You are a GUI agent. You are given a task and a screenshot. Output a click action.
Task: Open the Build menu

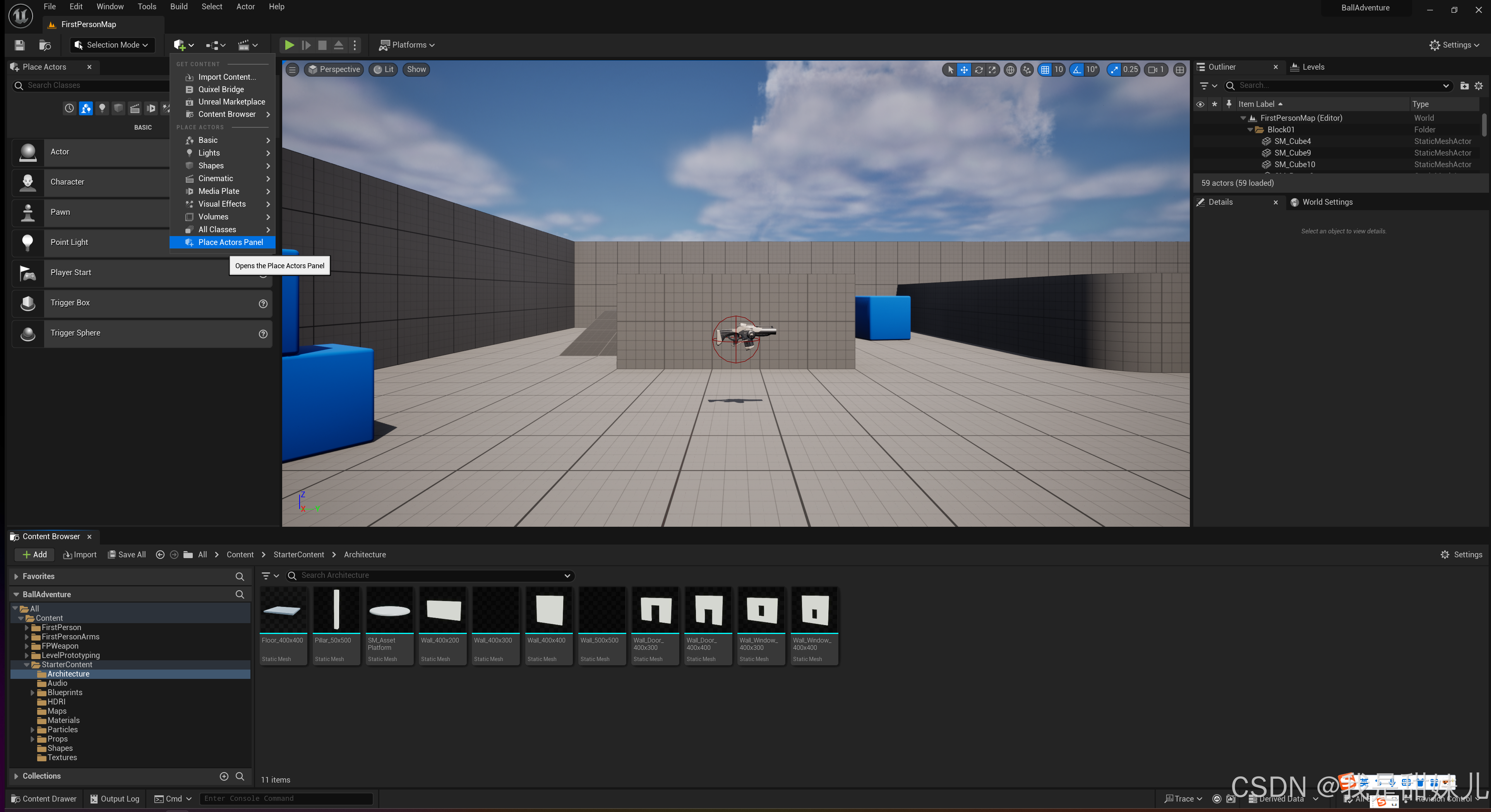178,6
